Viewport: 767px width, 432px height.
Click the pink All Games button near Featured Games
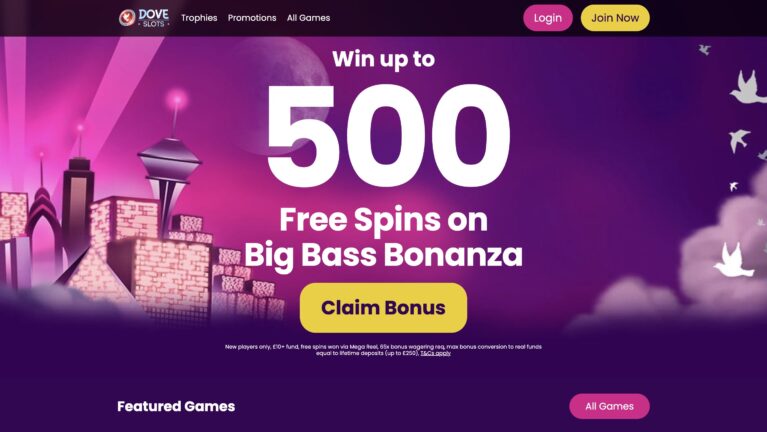(x=609, y=406)
